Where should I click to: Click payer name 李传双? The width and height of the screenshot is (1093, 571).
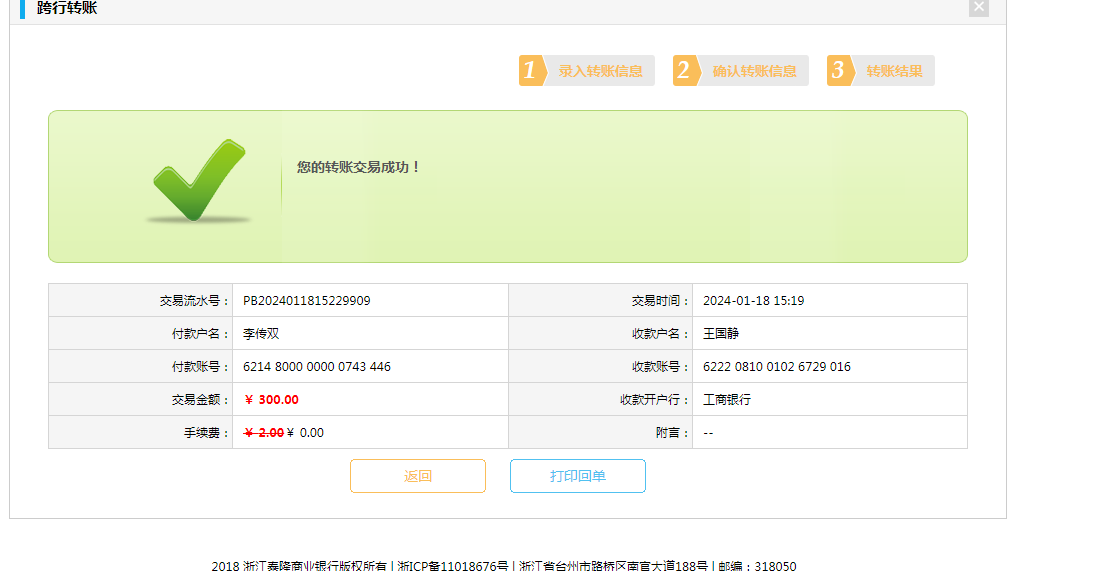[x=261, y=333]
